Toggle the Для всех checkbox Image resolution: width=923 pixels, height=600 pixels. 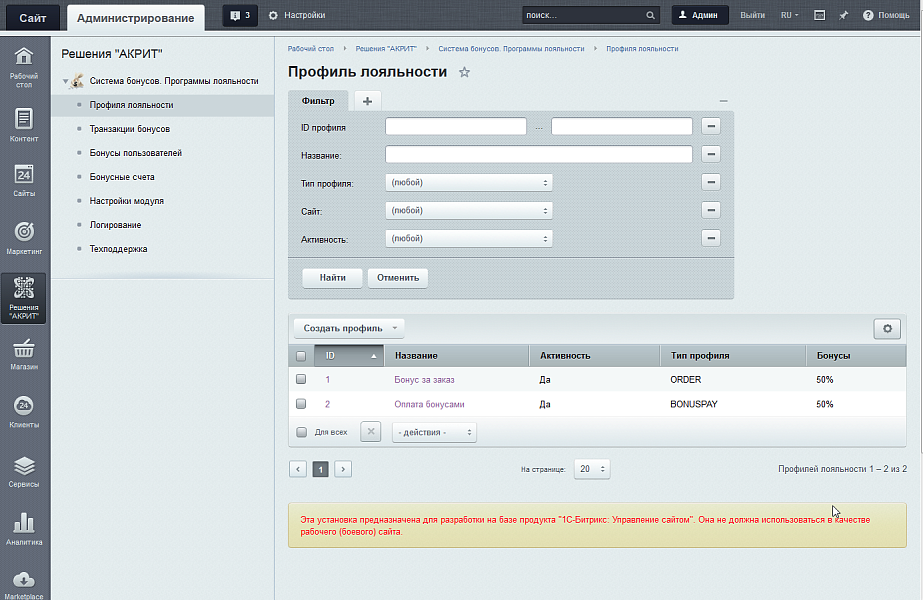point(301,432)
